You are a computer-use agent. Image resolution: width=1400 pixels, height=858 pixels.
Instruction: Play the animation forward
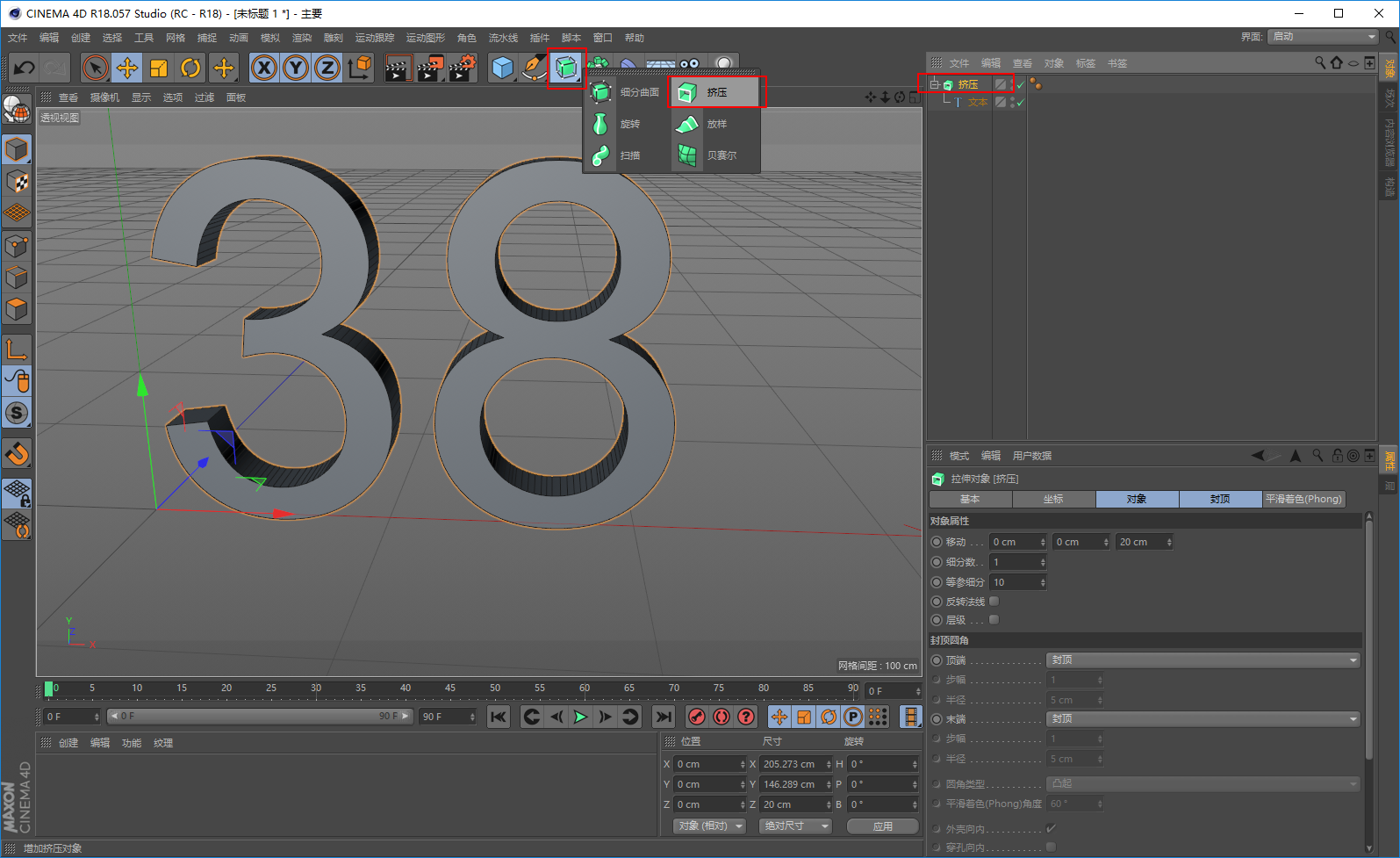[580, 717]
